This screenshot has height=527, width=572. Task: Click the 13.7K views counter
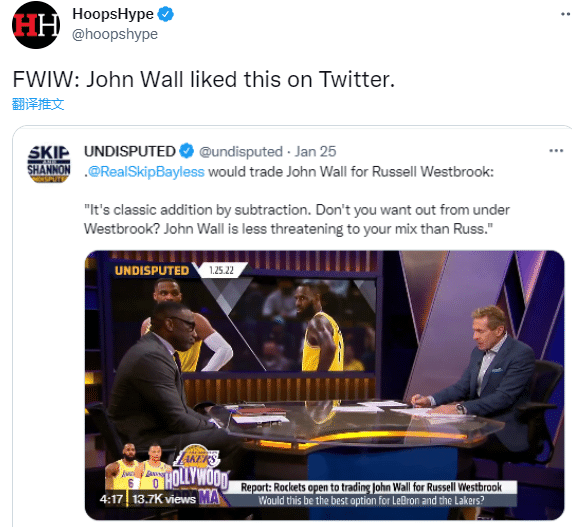click(x=164, y=499)
